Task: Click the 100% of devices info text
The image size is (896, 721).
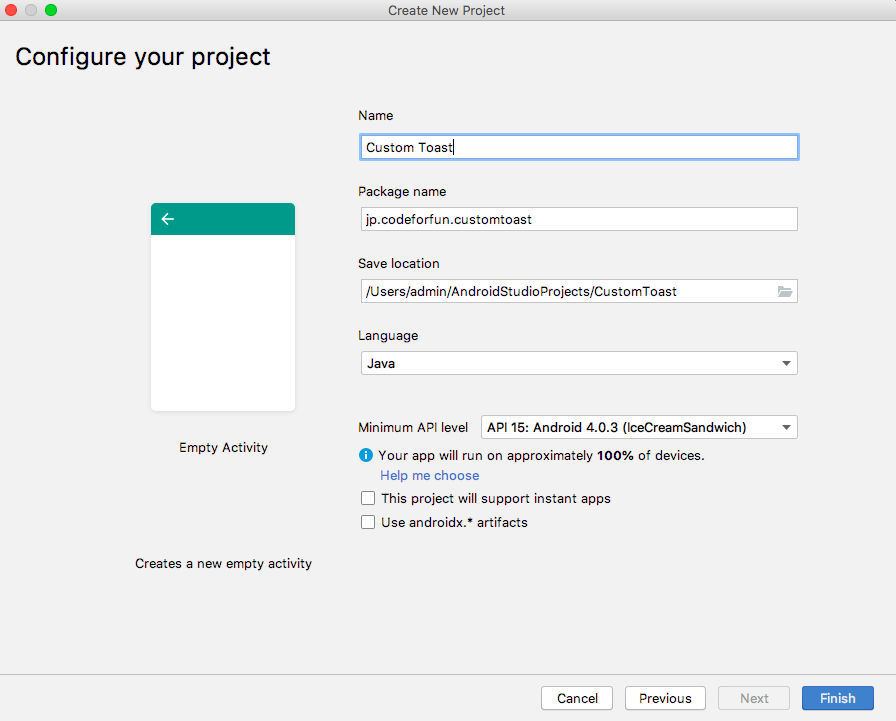Action: coord(541,455)
